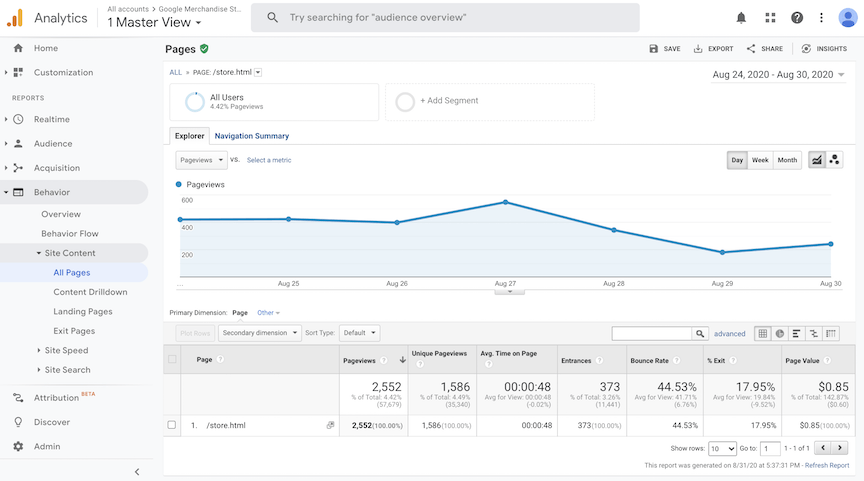This screenshot has width=864, height=481.
Task: Open /store.html page in new window icon
Action: tap(330, 425)
